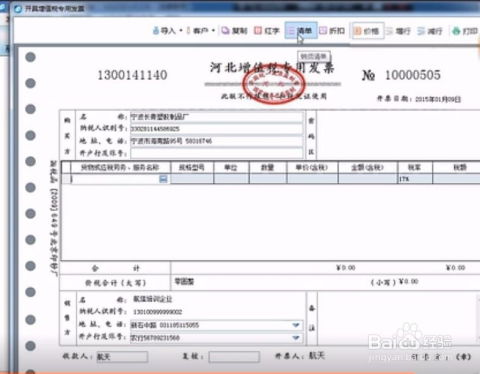
Task: Click the 开具增值税专用发票 window title
Action: pyautogui.click(x=55, y=8)
